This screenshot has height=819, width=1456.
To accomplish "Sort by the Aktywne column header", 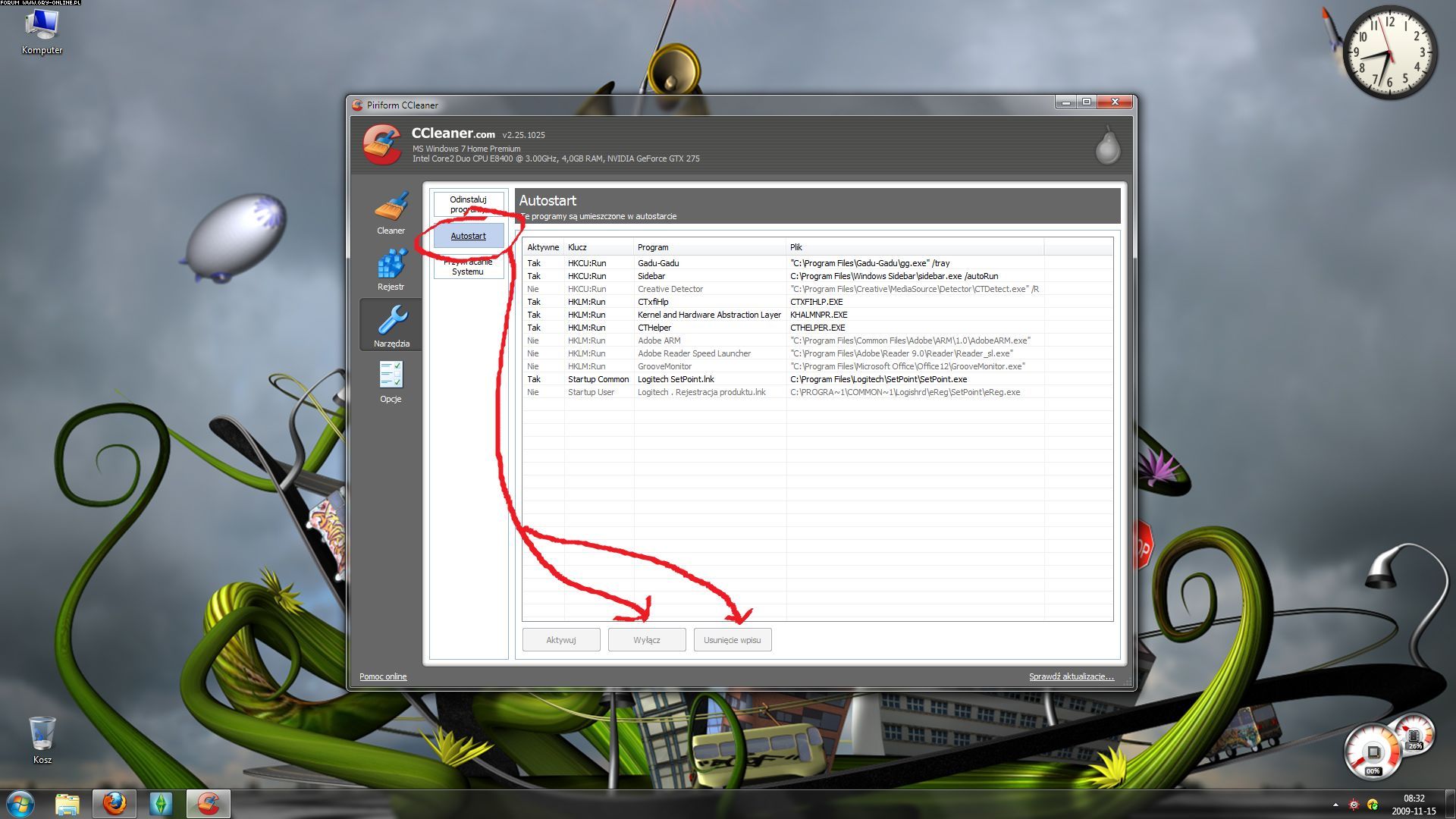I will [543, 247].
